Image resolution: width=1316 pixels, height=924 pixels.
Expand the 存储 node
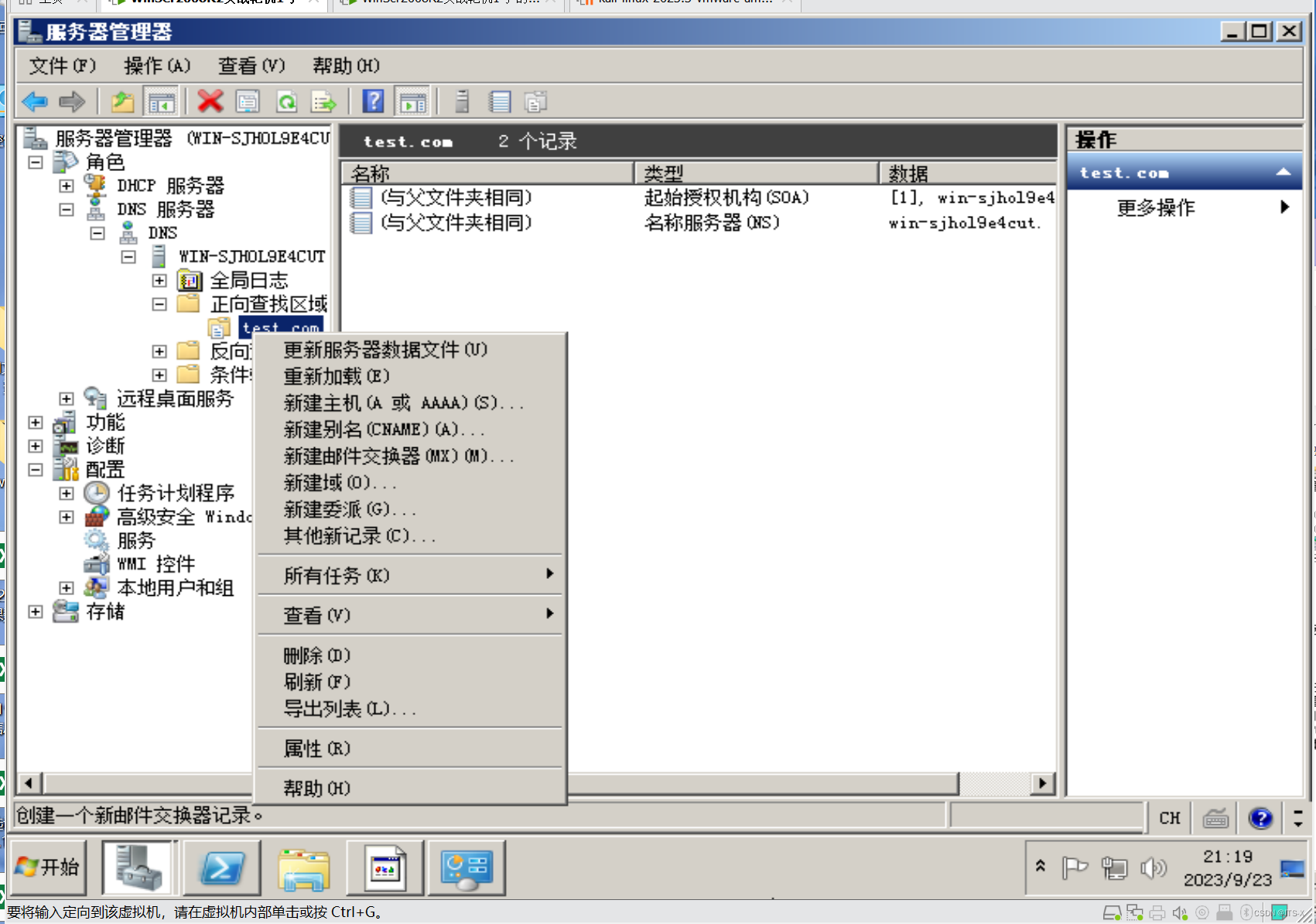tap(36, 611)
